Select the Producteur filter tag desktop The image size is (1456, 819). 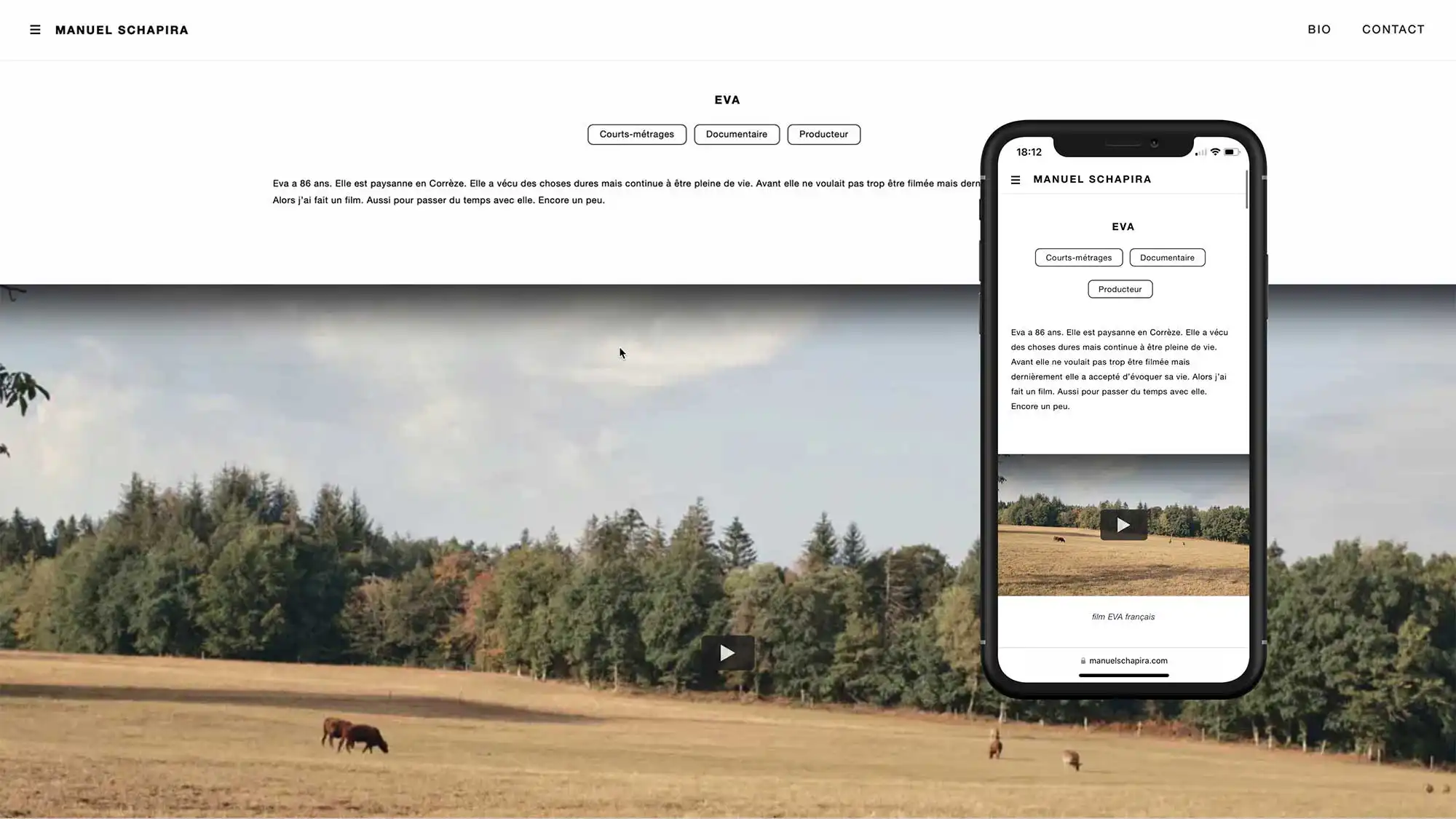(x=823, y=134)
